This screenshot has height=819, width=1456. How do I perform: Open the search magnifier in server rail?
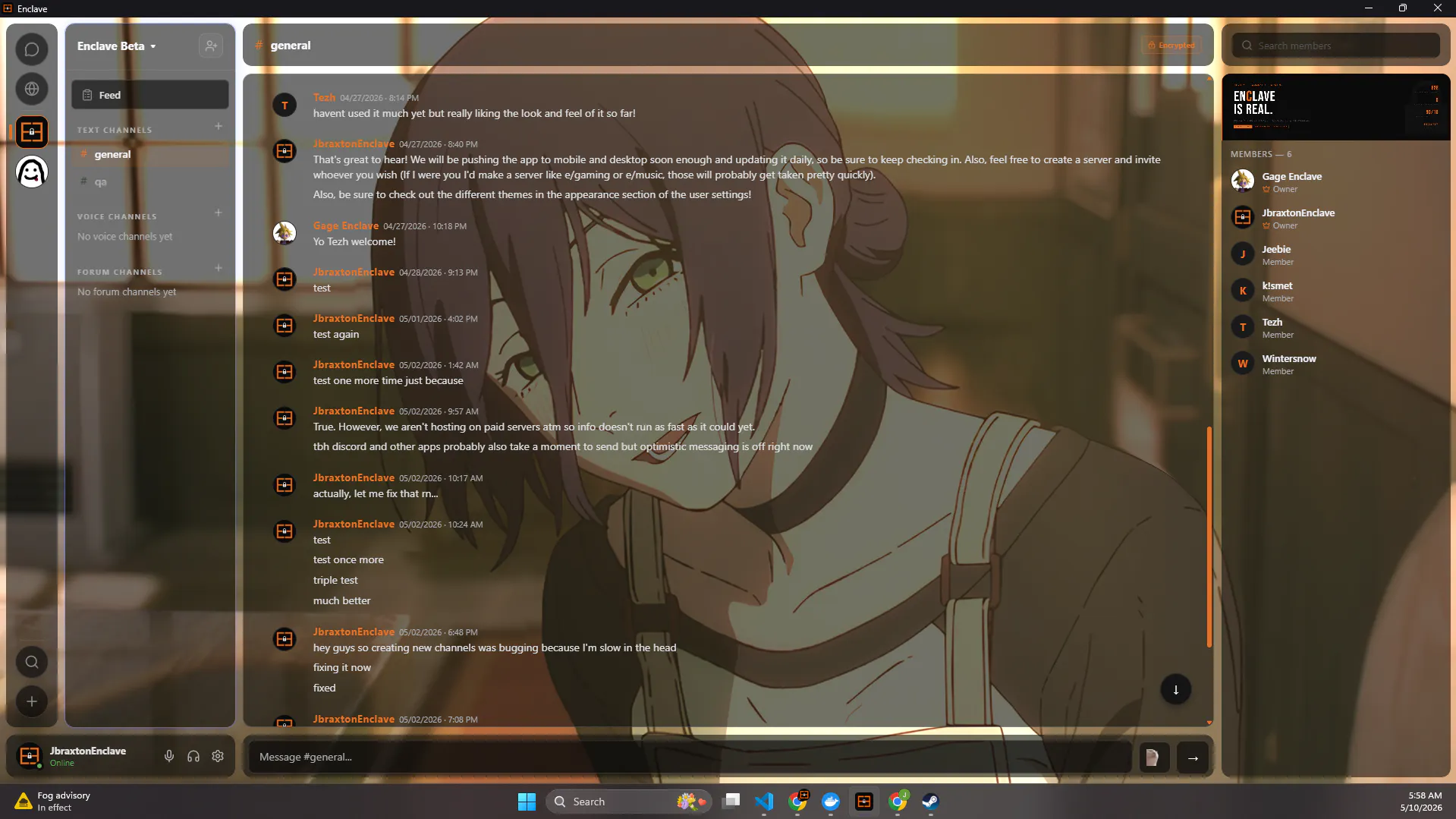(x=32, y=662)
